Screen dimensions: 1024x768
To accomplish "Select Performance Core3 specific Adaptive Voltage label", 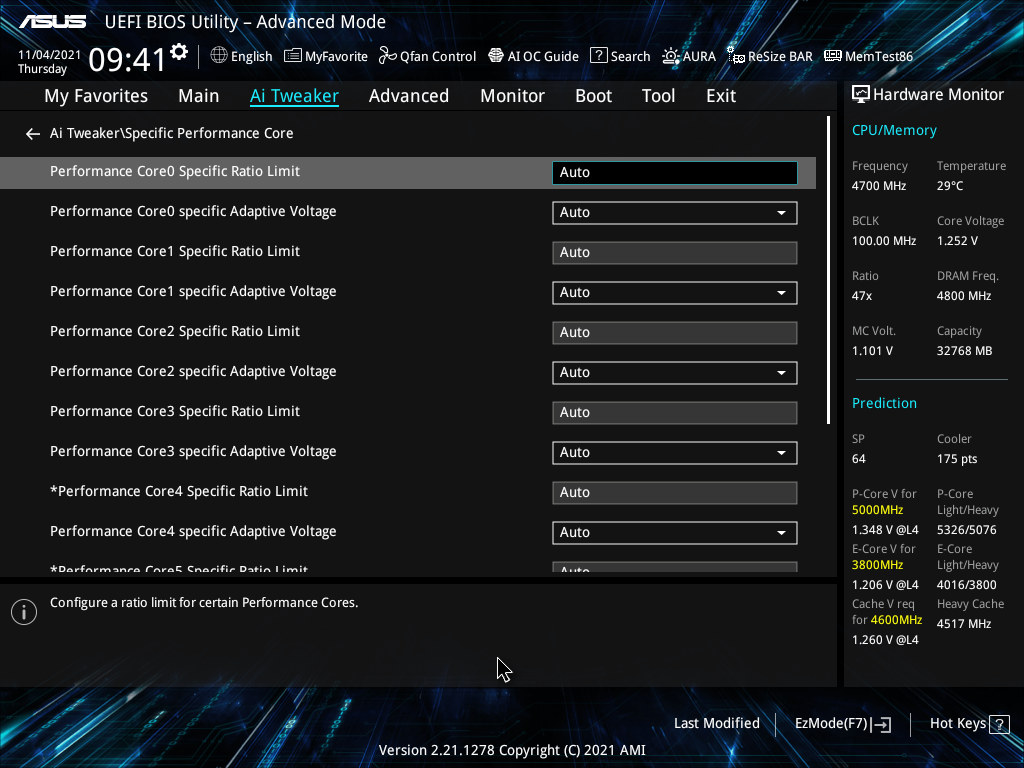I will (x=193, y=451).
